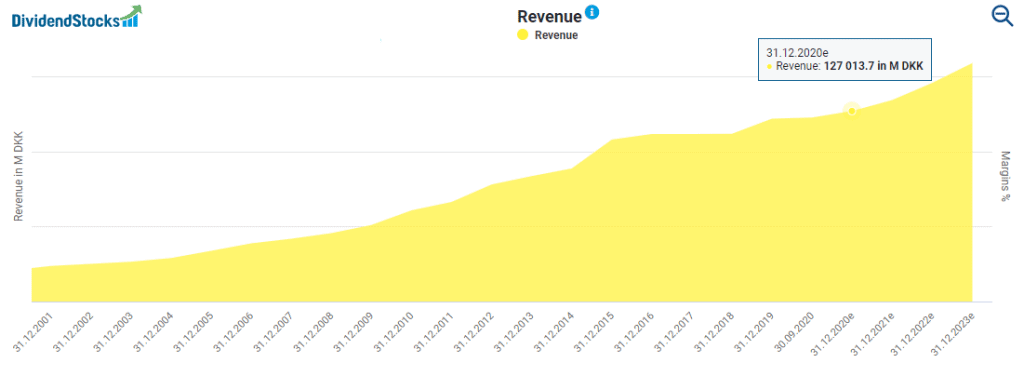Click the tooltip showing 127 013.7 in M DKK
This screenshot has height=376, width=1024.
(844, 59)
